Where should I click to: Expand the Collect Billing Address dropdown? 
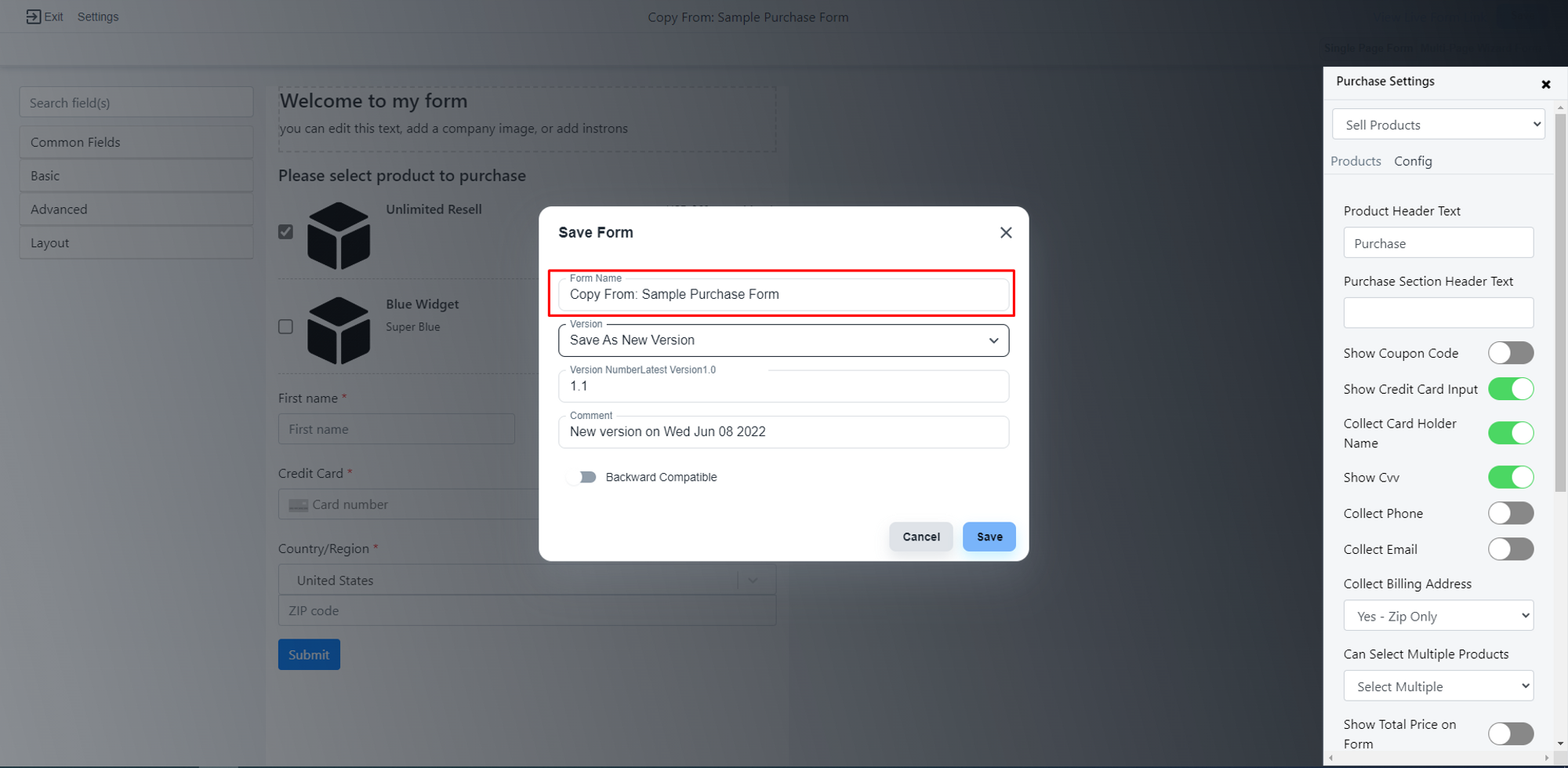[x=1438, y=617]
